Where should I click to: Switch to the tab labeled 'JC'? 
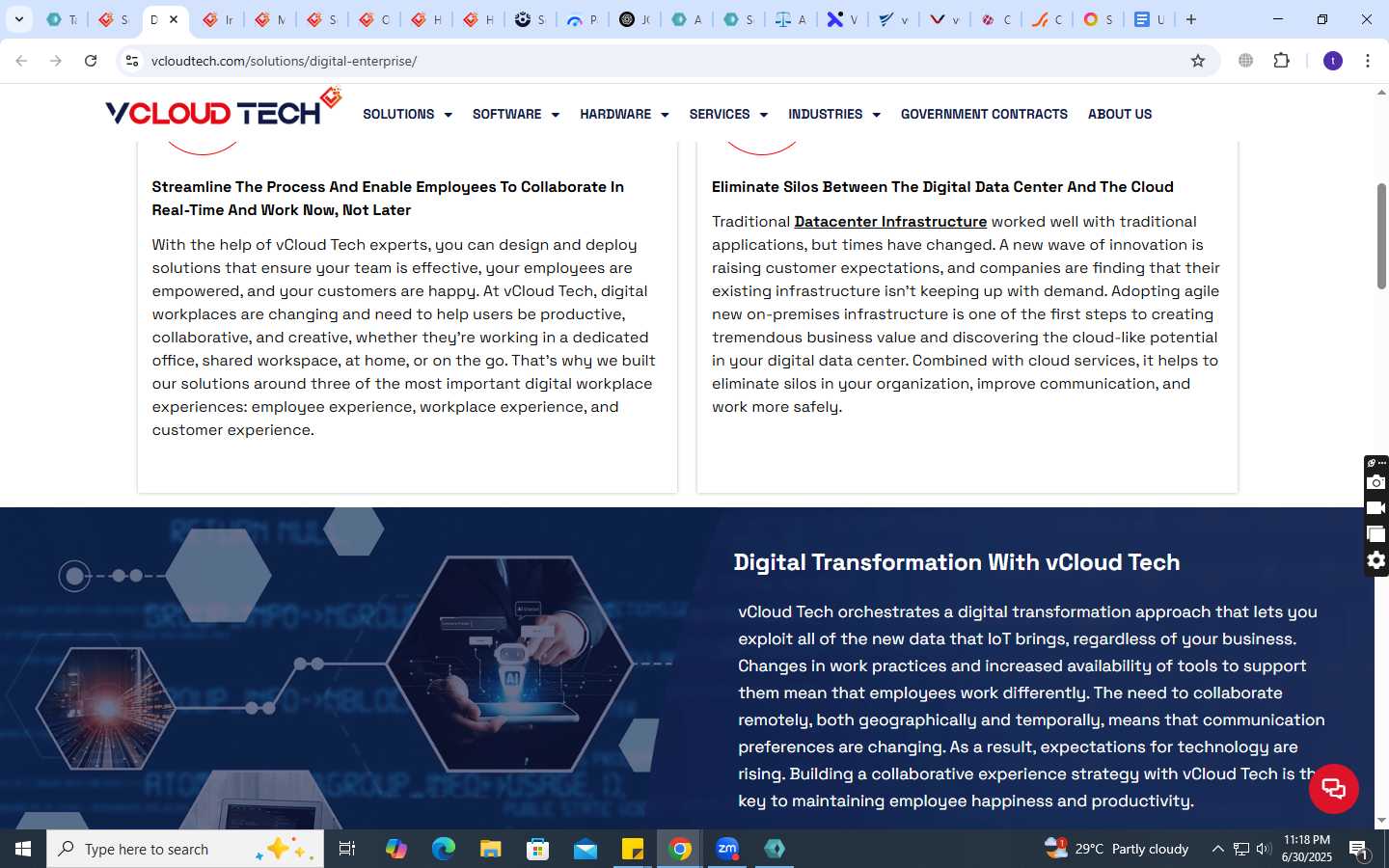tap(635, 19)
